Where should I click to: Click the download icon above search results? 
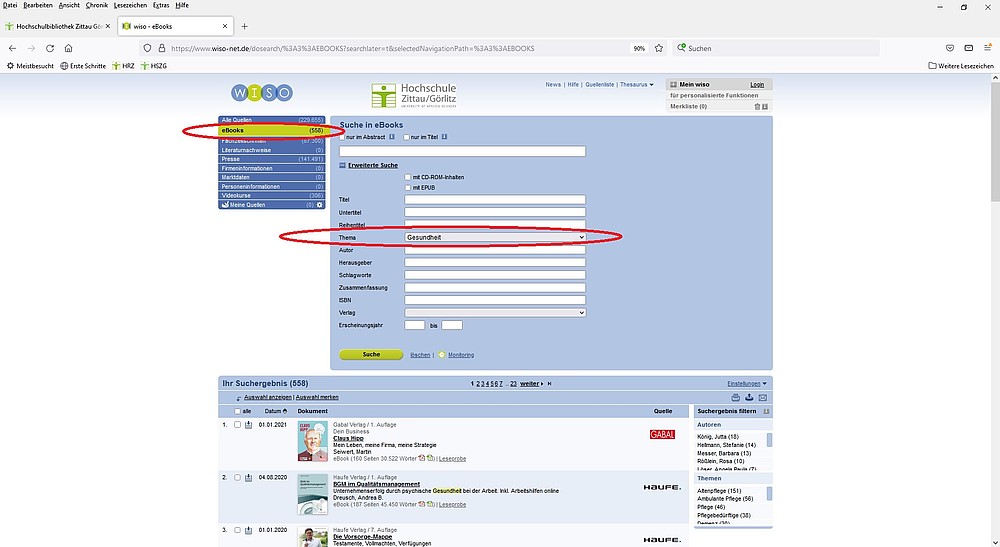[749, 397]
